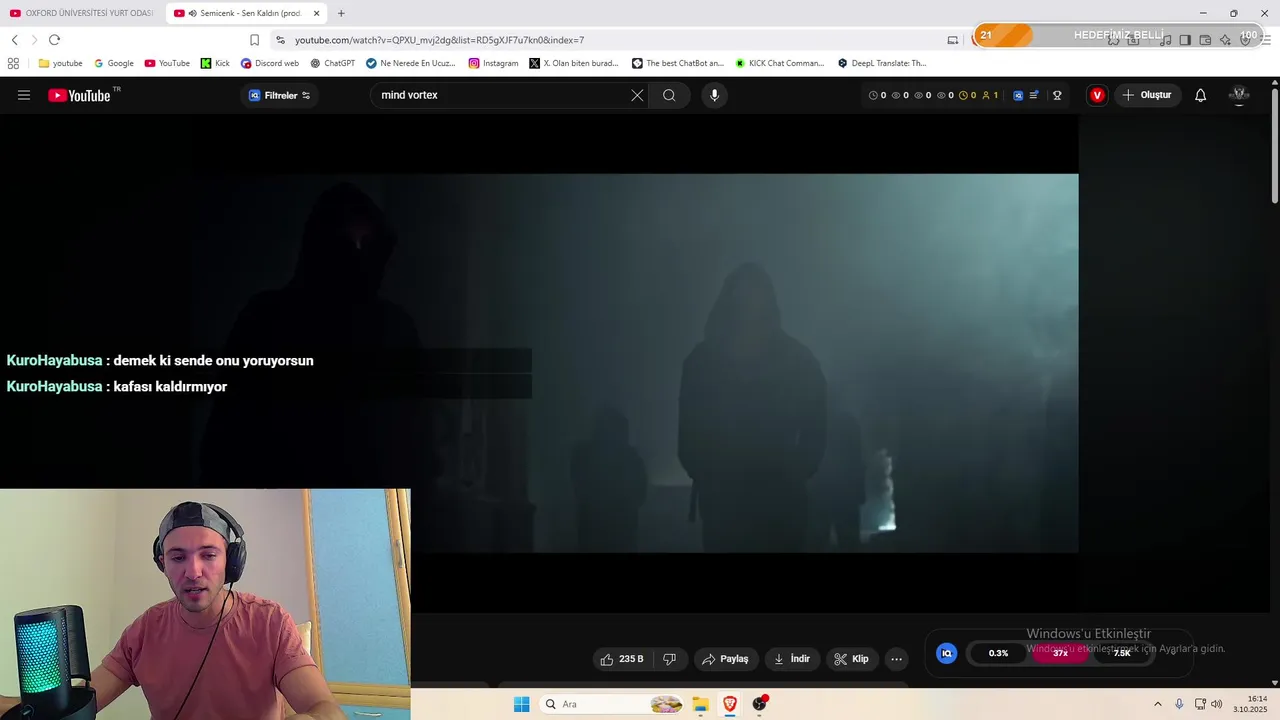
Task: Click install app icon in address bar
Action: [953, 40]
